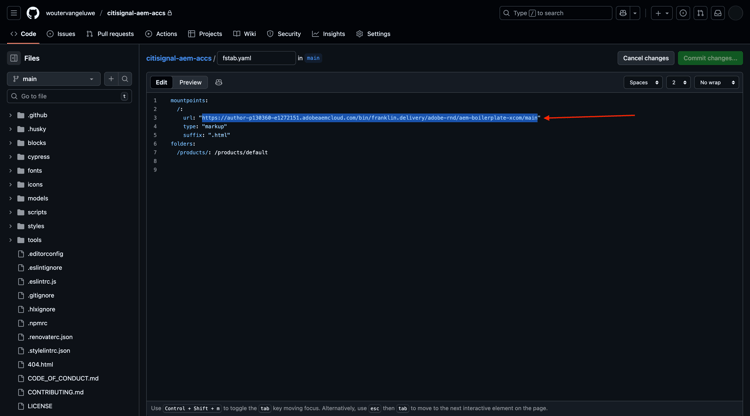
Task: Add a new file with plus icon
Action: [x=111, y=79]
